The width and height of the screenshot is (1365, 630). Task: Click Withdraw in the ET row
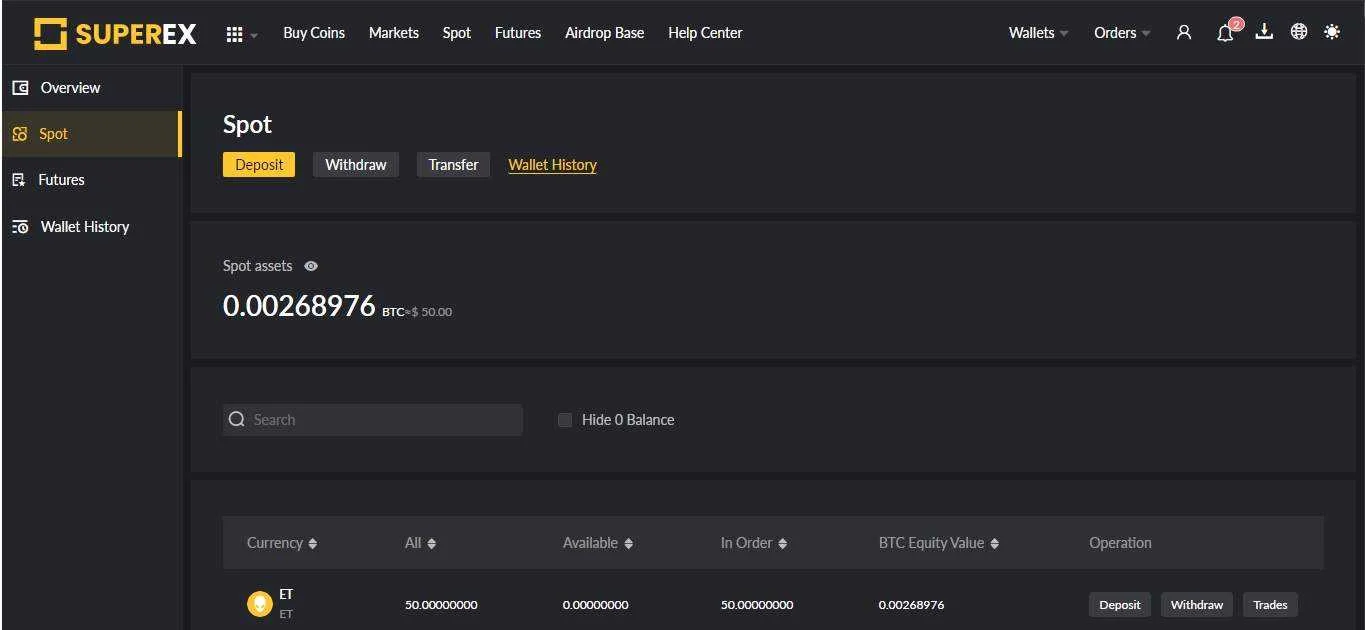point(1197,604)
